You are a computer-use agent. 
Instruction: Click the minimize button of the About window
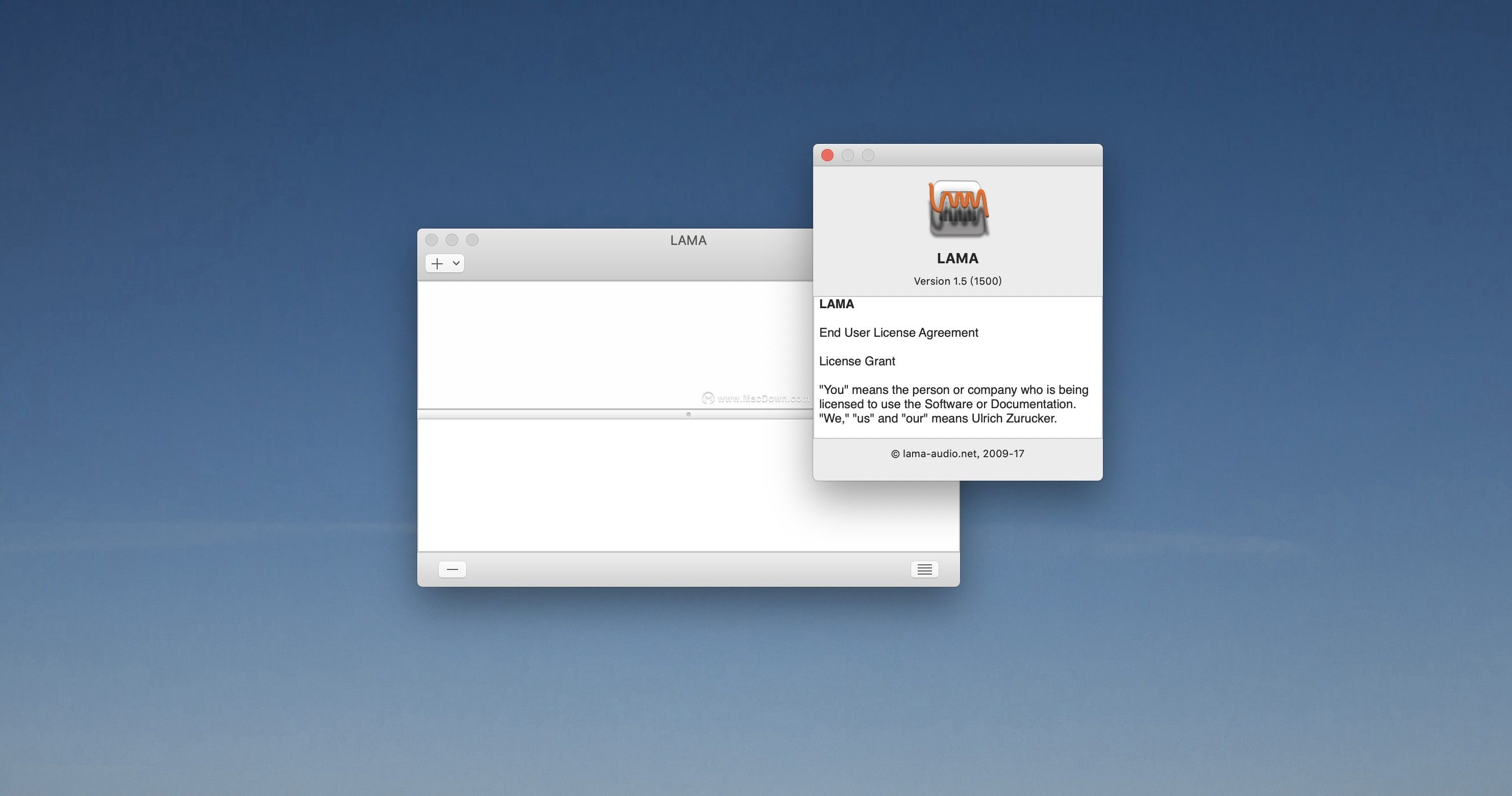pos(847,155)
